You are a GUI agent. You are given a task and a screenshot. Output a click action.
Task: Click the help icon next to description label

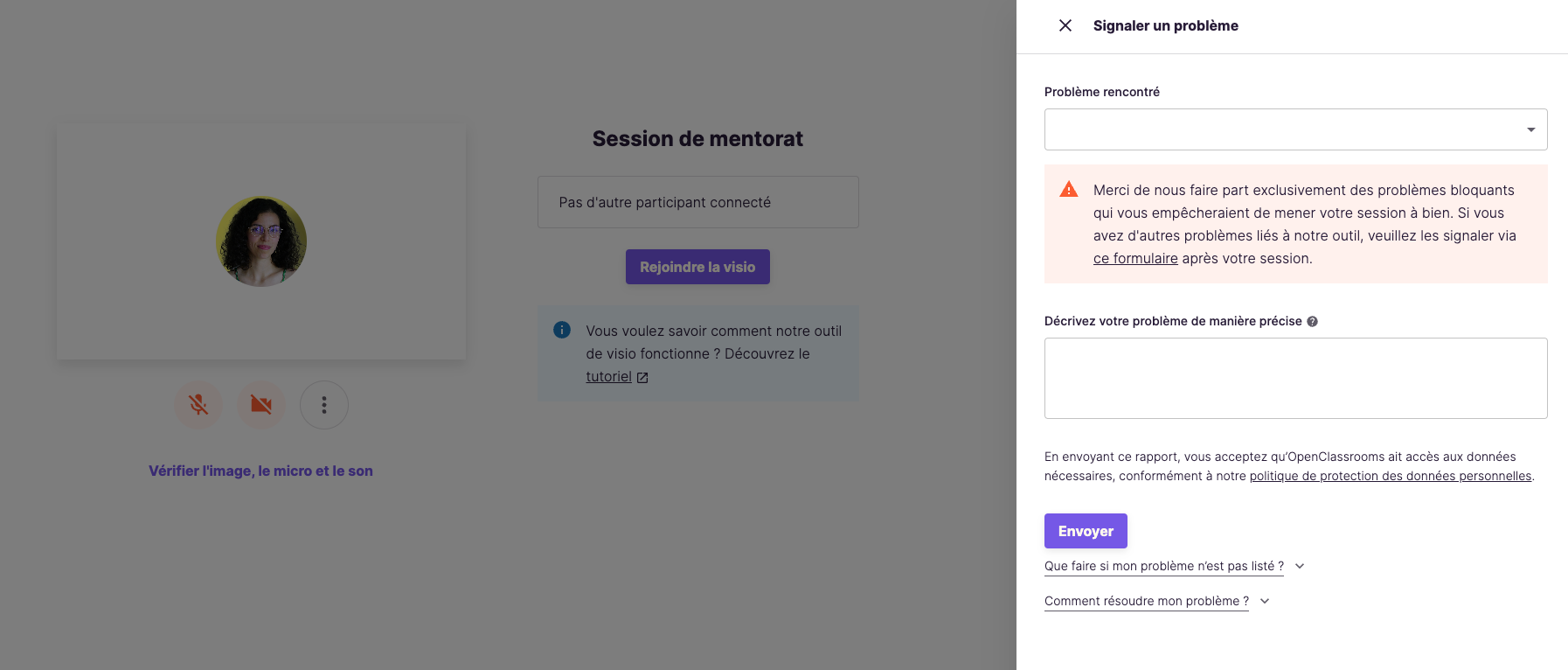[x=1312, y=322]
